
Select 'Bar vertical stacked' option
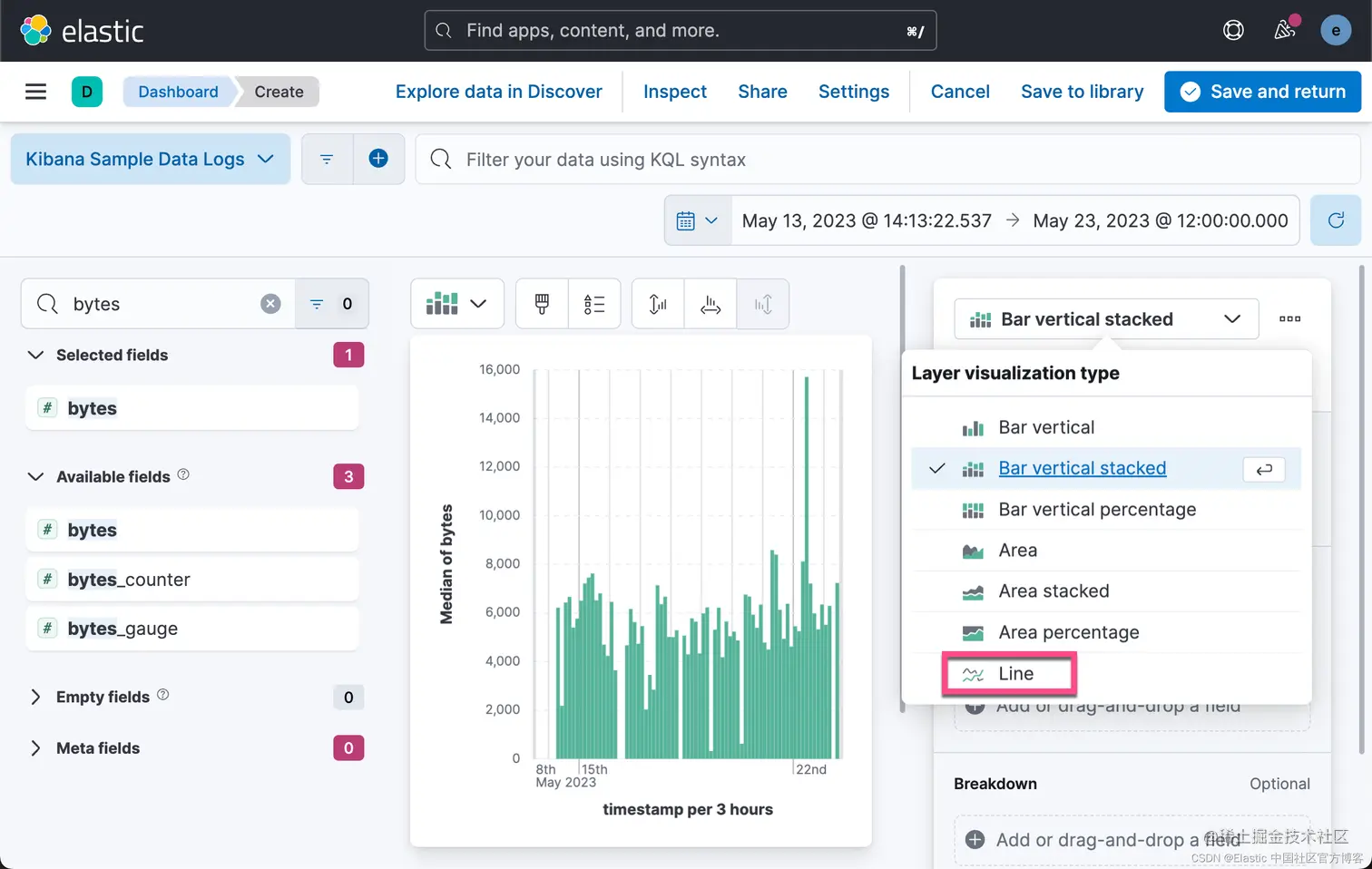click(1106, 468)
